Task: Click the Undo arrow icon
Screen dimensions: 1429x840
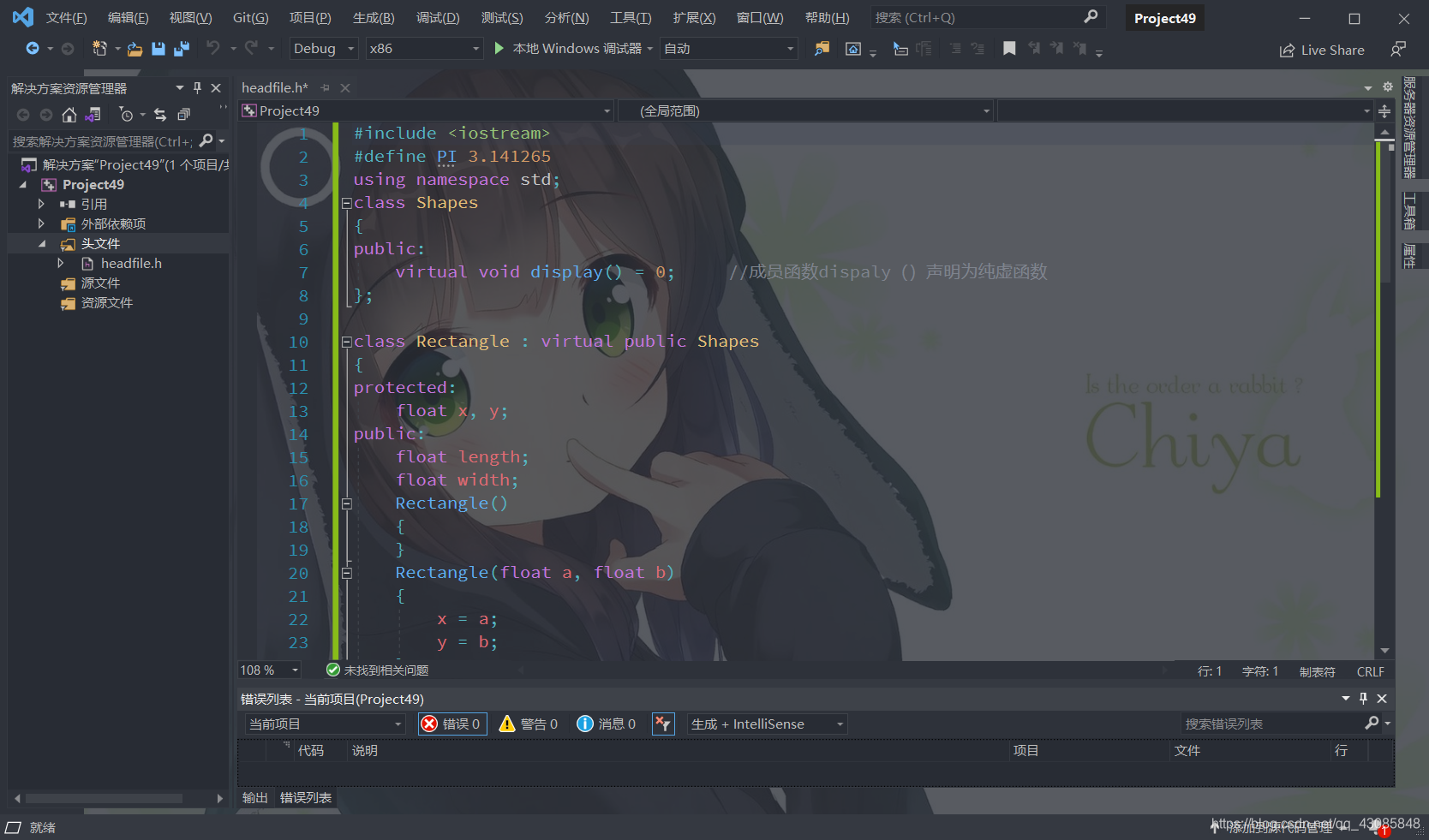Action: [213, 48]
